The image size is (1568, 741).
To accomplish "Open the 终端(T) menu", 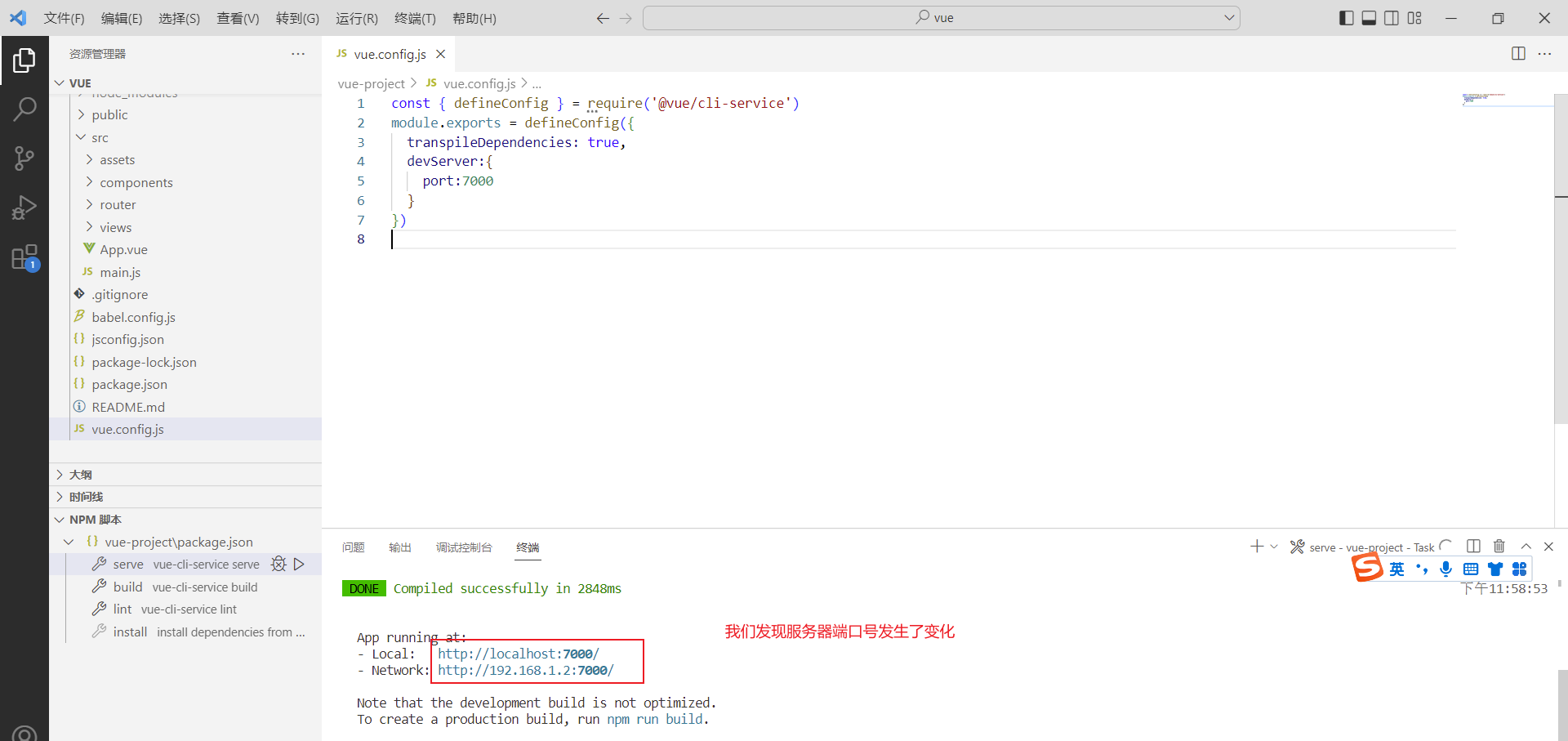I will tap(415, 18).
